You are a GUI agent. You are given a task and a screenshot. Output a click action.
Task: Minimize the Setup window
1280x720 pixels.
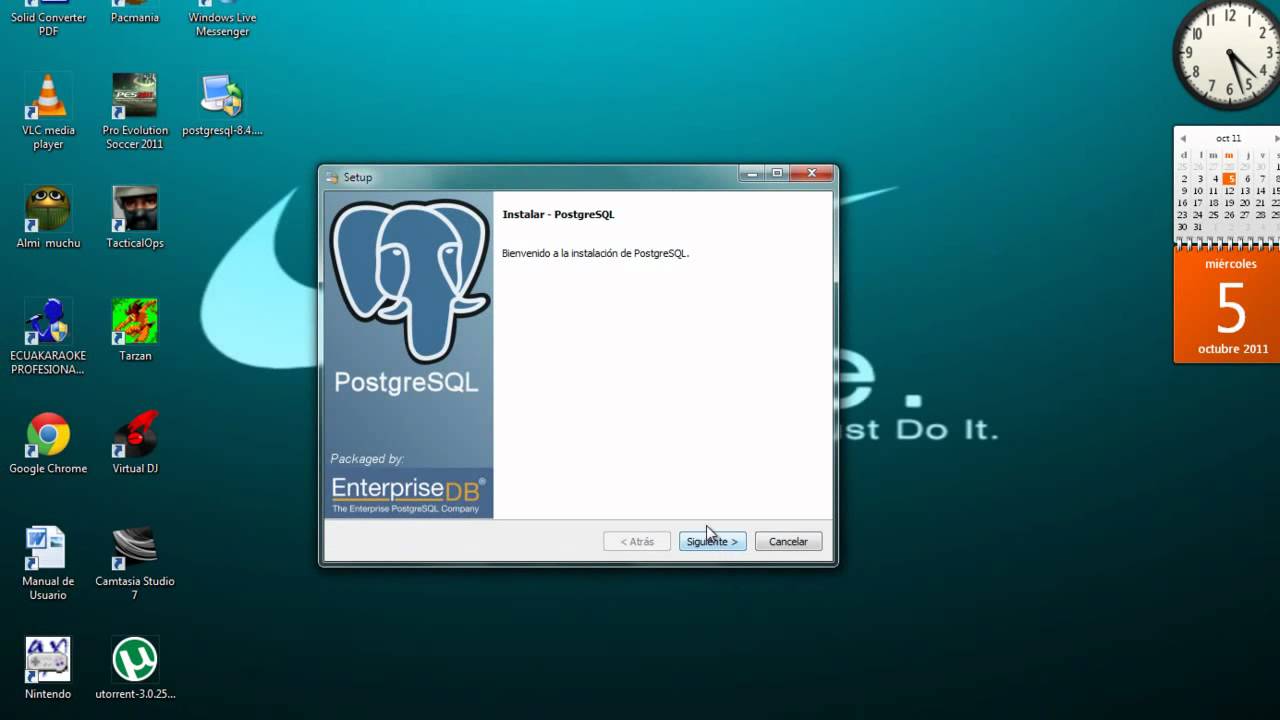(x=752, y=173)
